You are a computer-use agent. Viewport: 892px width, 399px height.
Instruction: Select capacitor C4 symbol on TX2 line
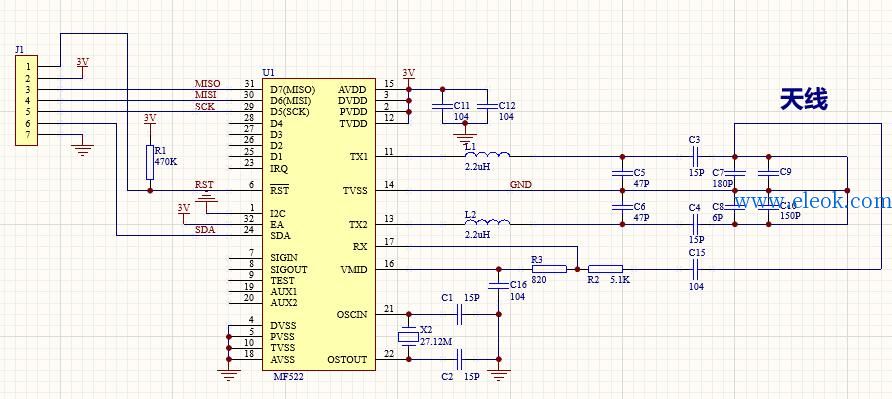pos(695,224)
